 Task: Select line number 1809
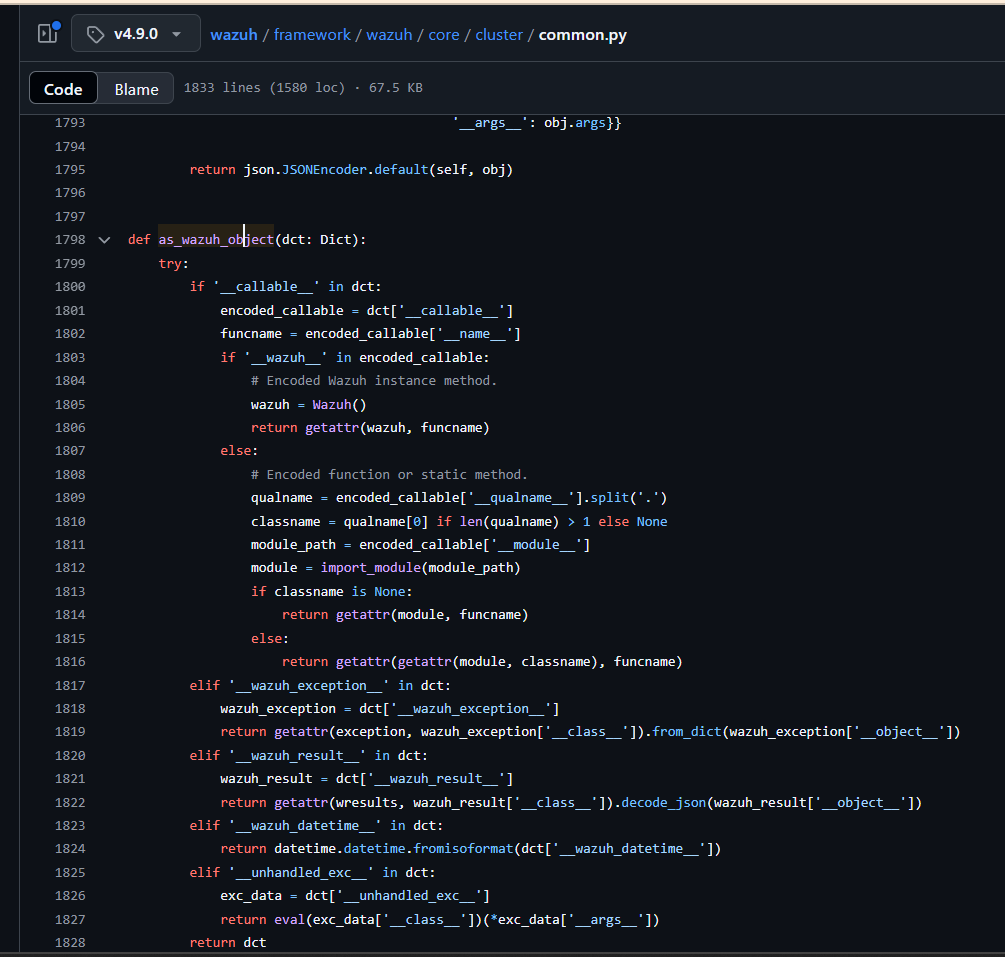[x=70, y=497]
